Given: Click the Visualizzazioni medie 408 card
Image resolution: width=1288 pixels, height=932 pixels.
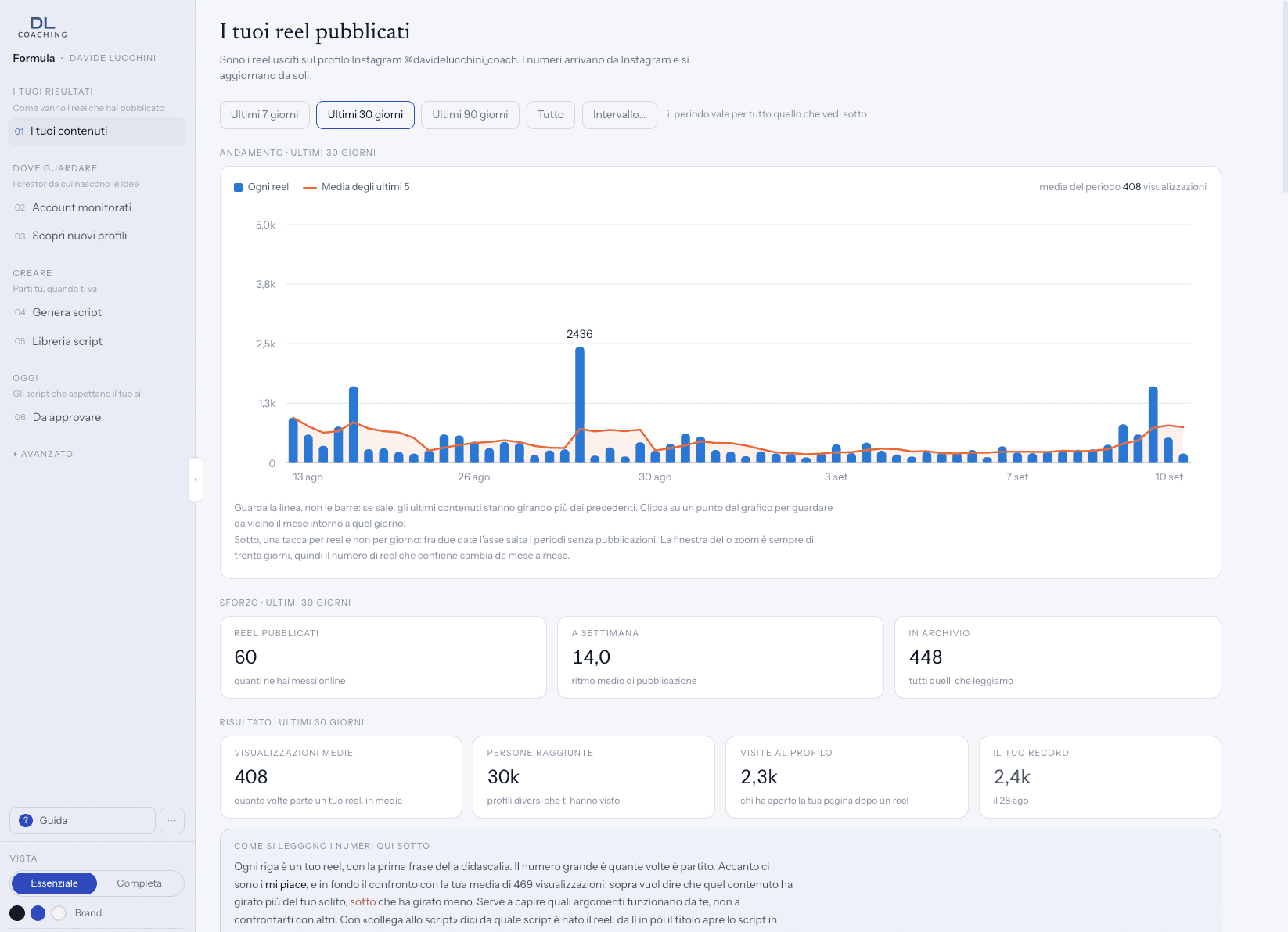Looking at the screenshot, I should (341, 777).
